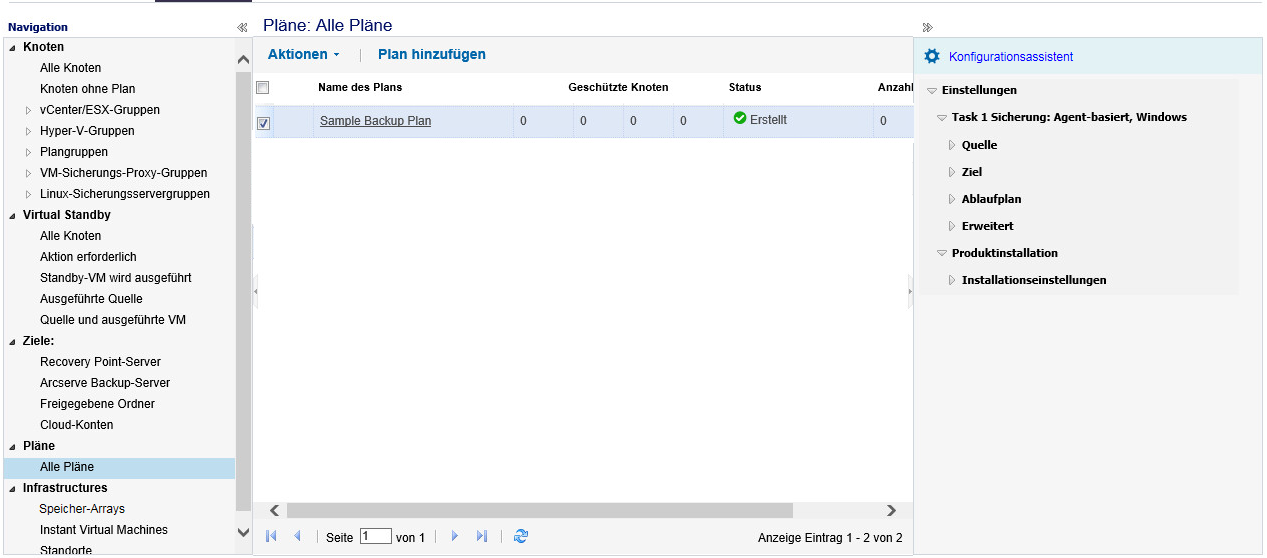Open the Aktionen dropdown menu
The height and width of the screenshot is (558, 1267).
tap(304, 55)
